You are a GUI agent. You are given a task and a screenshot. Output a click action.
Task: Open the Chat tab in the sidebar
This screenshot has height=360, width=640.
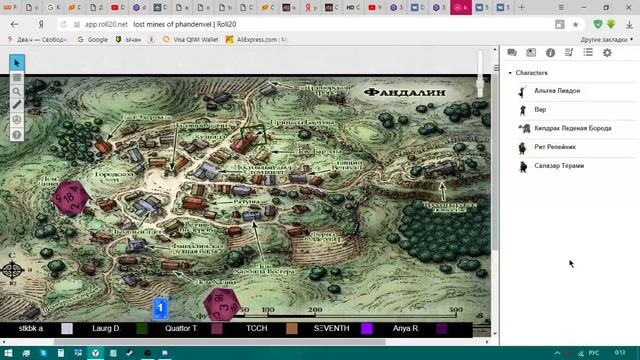(512, 53)
